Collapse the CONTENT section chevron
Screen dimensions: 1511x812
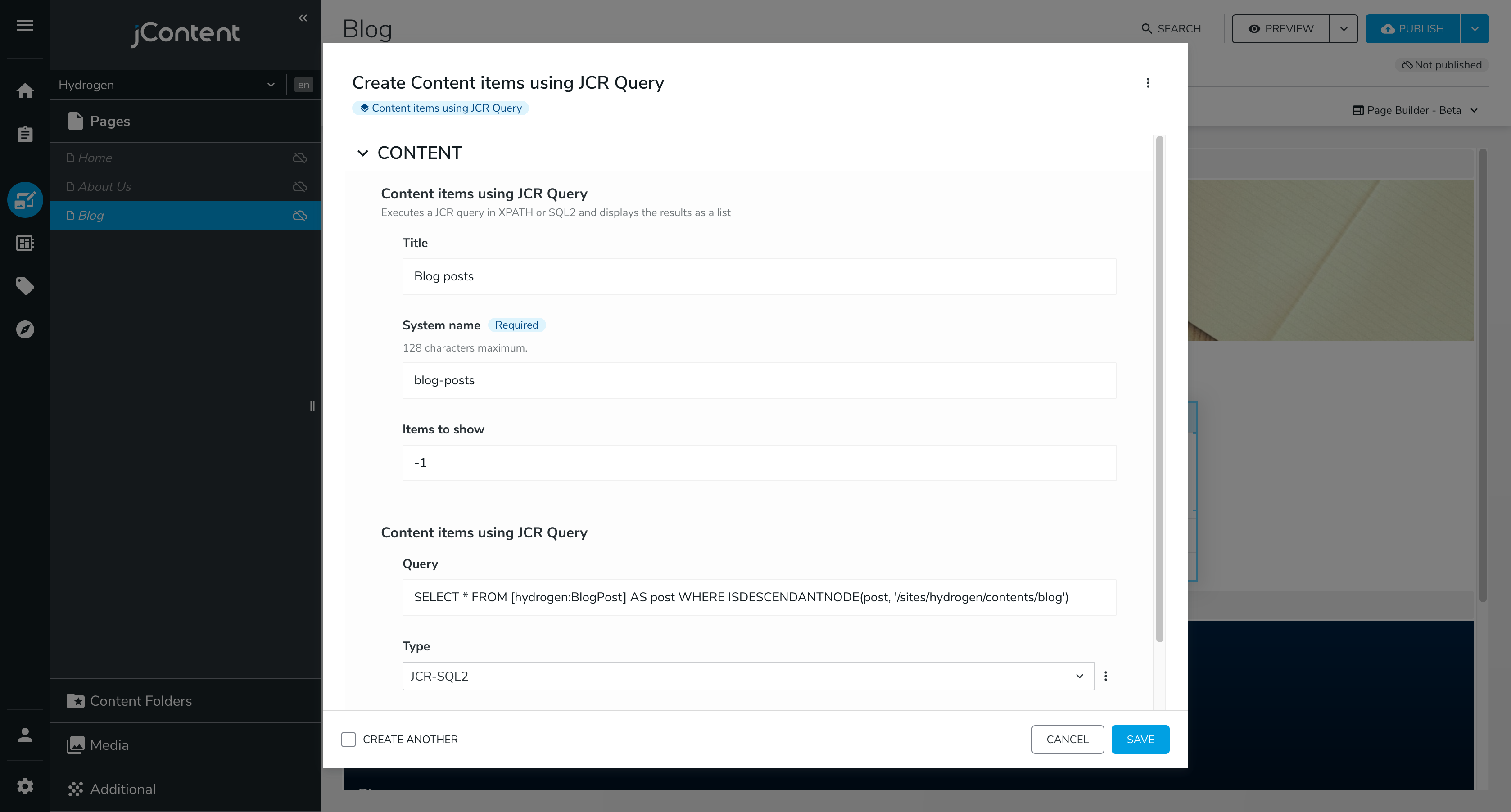click(x=362, y=153)
